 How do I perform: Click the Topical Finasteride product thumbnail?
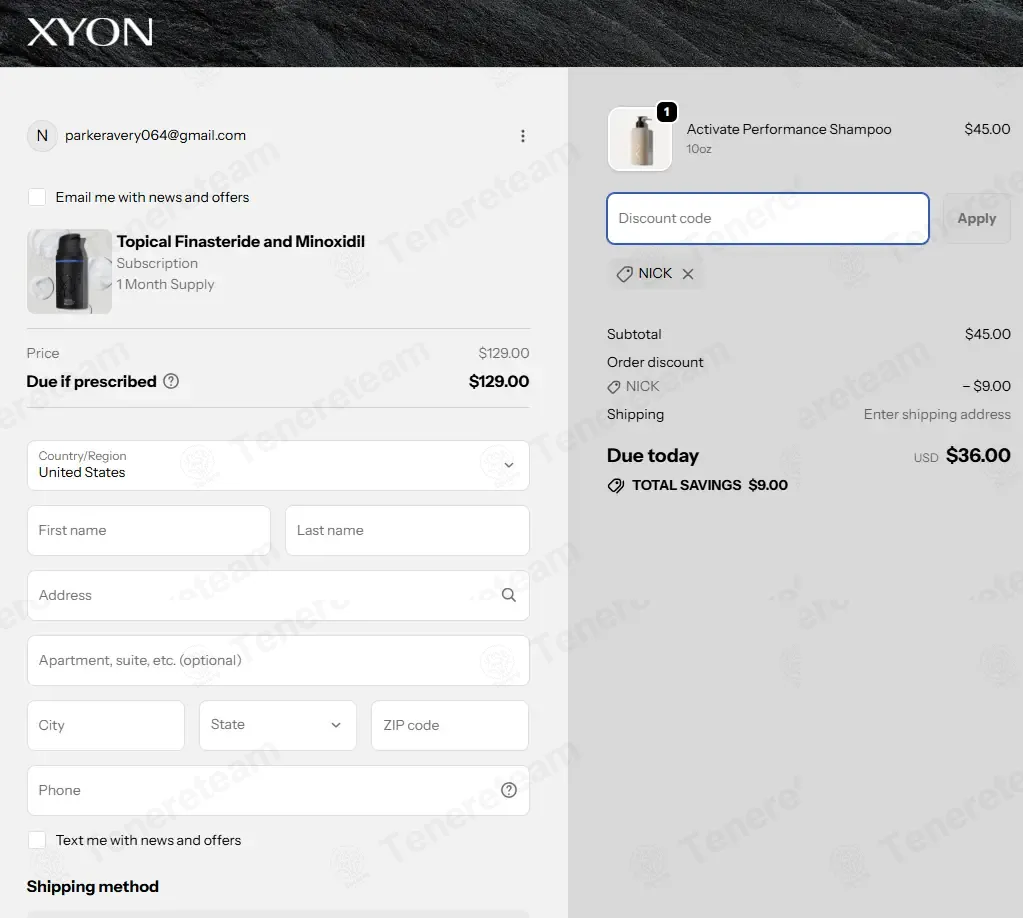[69, 271]
